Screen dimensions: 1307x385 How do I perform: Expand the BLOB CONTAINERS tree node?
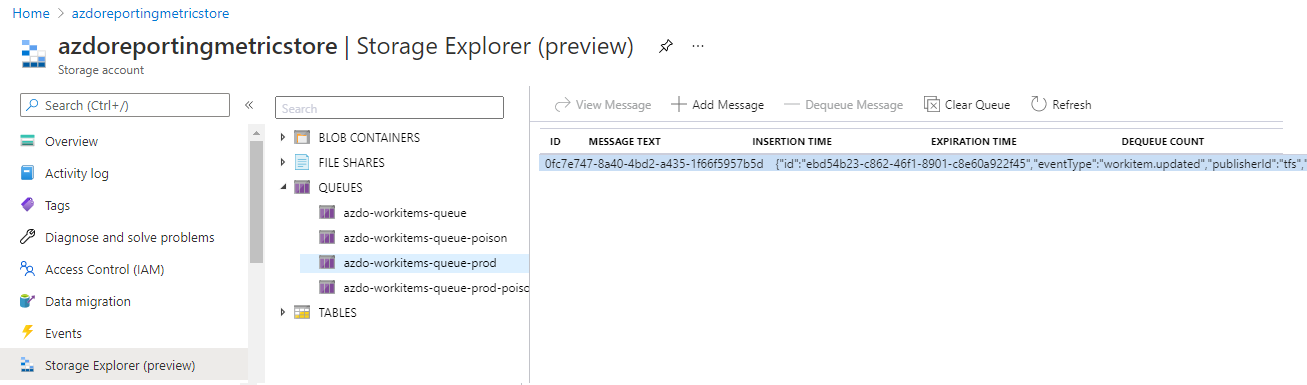(283, 137)
